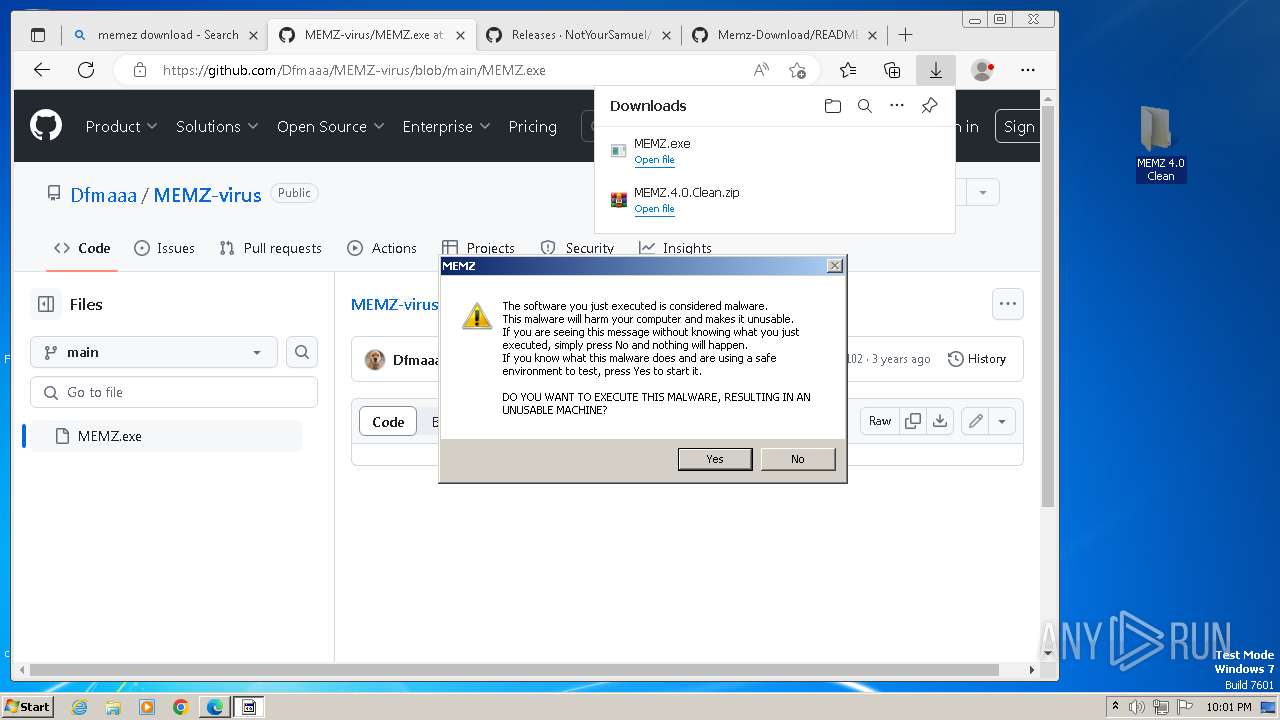Open the Pull requests tab
This screenshot has height=720, width=1280.
click(270, 248)
